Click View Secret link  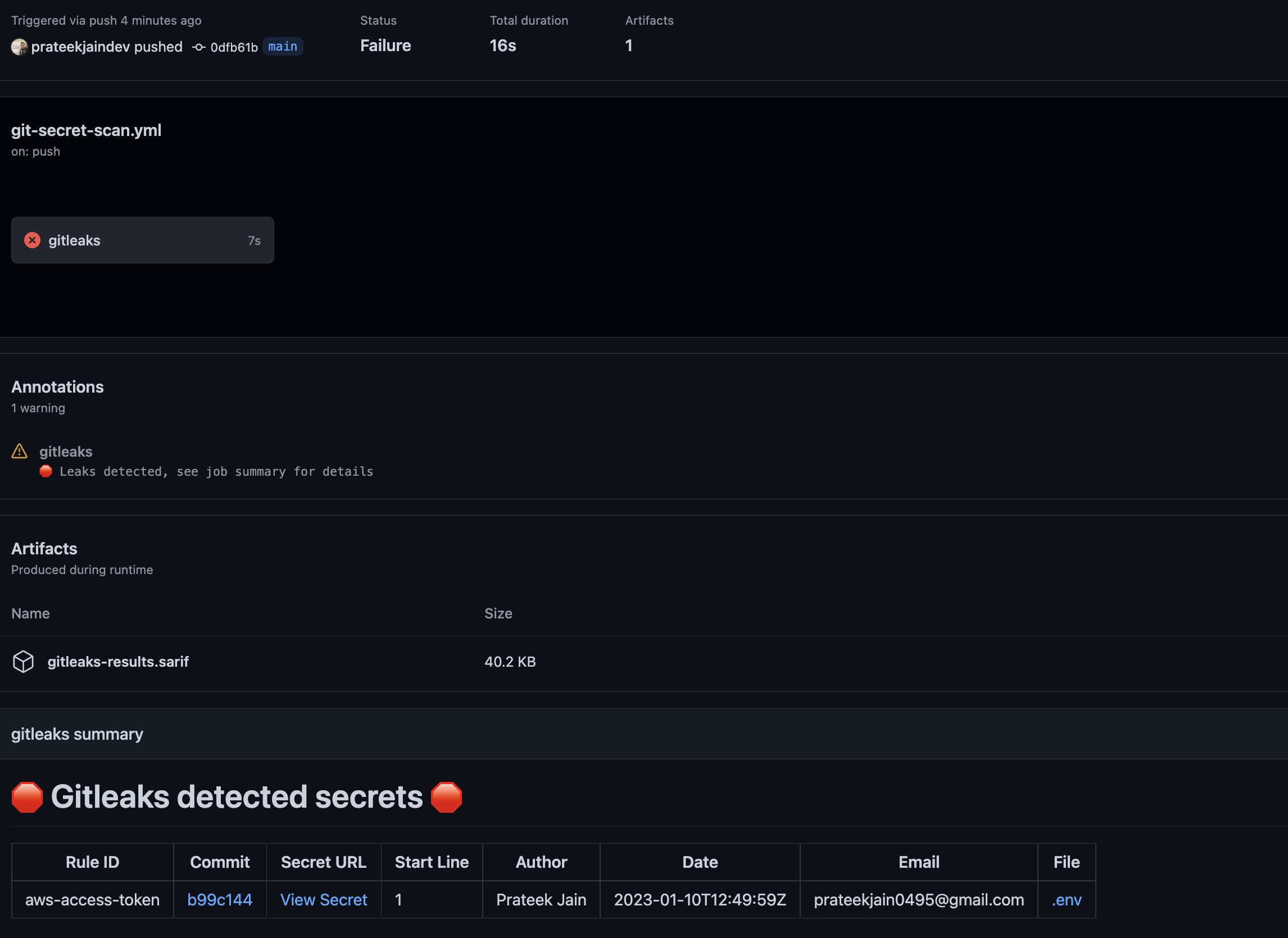click(x=323, y=899)
